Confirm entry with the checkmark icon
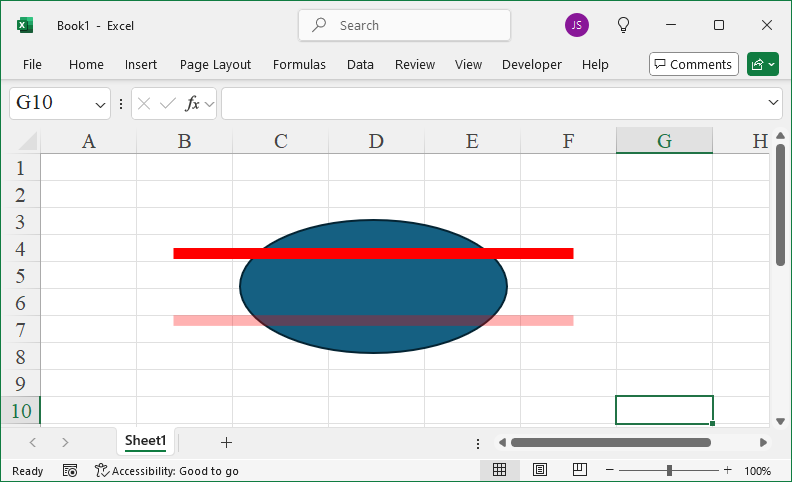The image size is (792, 482). coord(168,104)
